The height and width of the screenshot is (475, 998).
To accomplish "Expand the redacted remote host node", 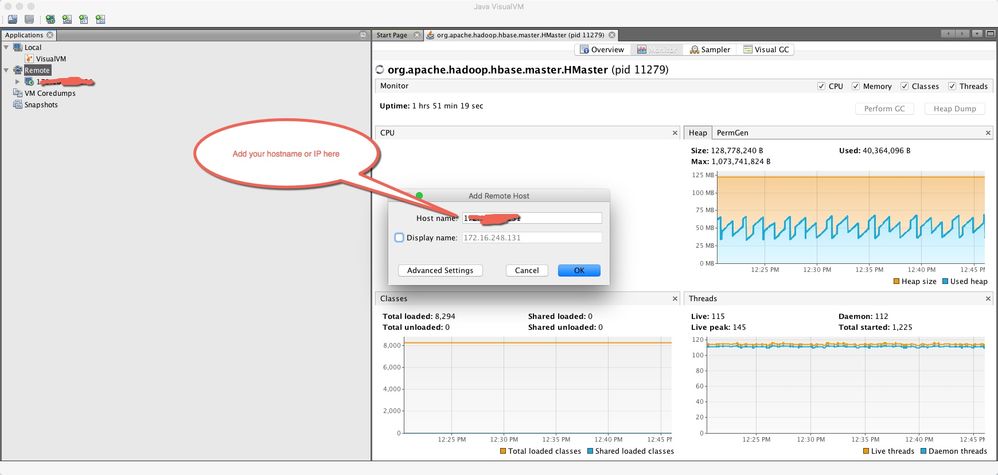I will tap(18, 82).
